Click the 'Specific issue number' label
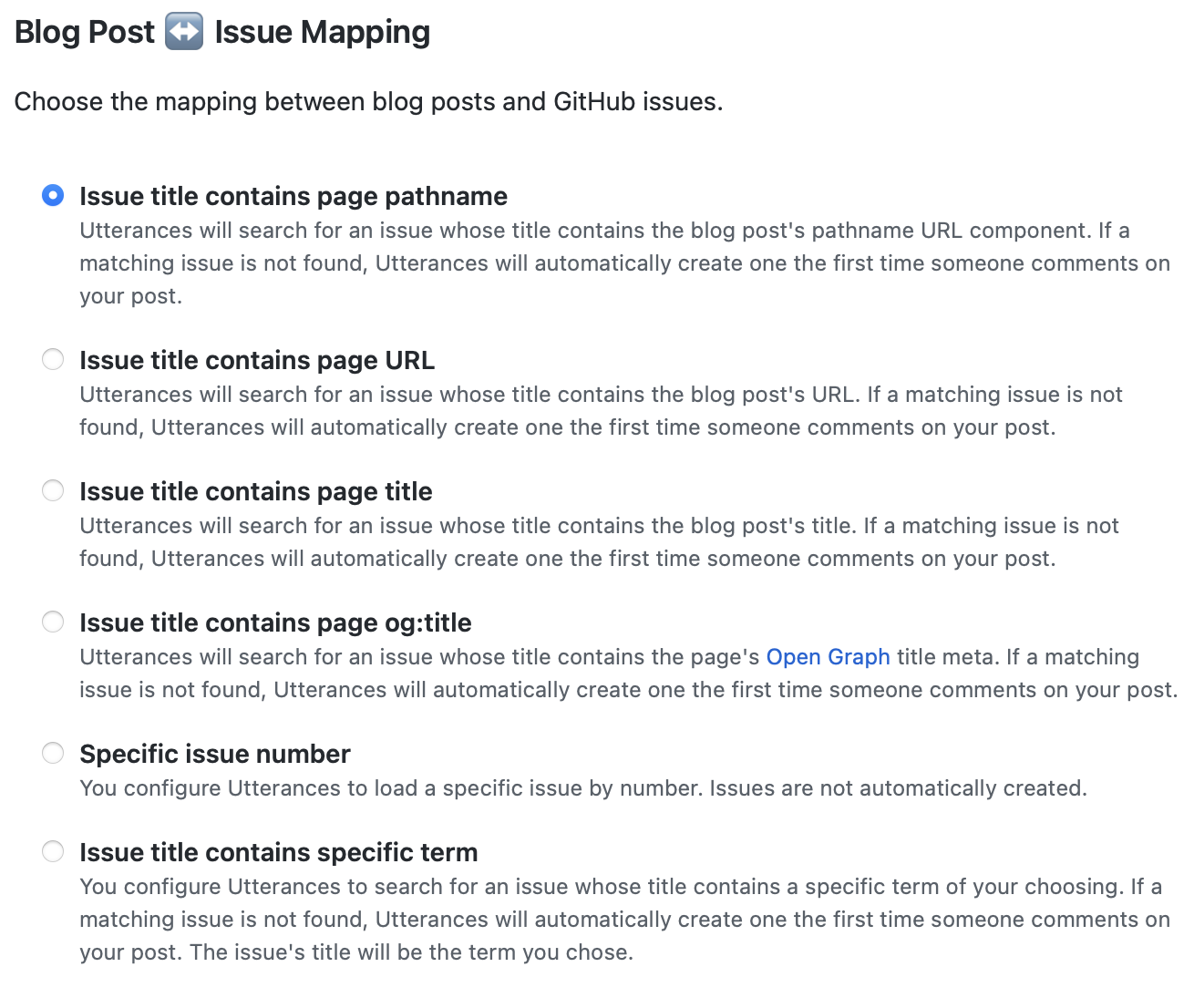 pos(215,754)
